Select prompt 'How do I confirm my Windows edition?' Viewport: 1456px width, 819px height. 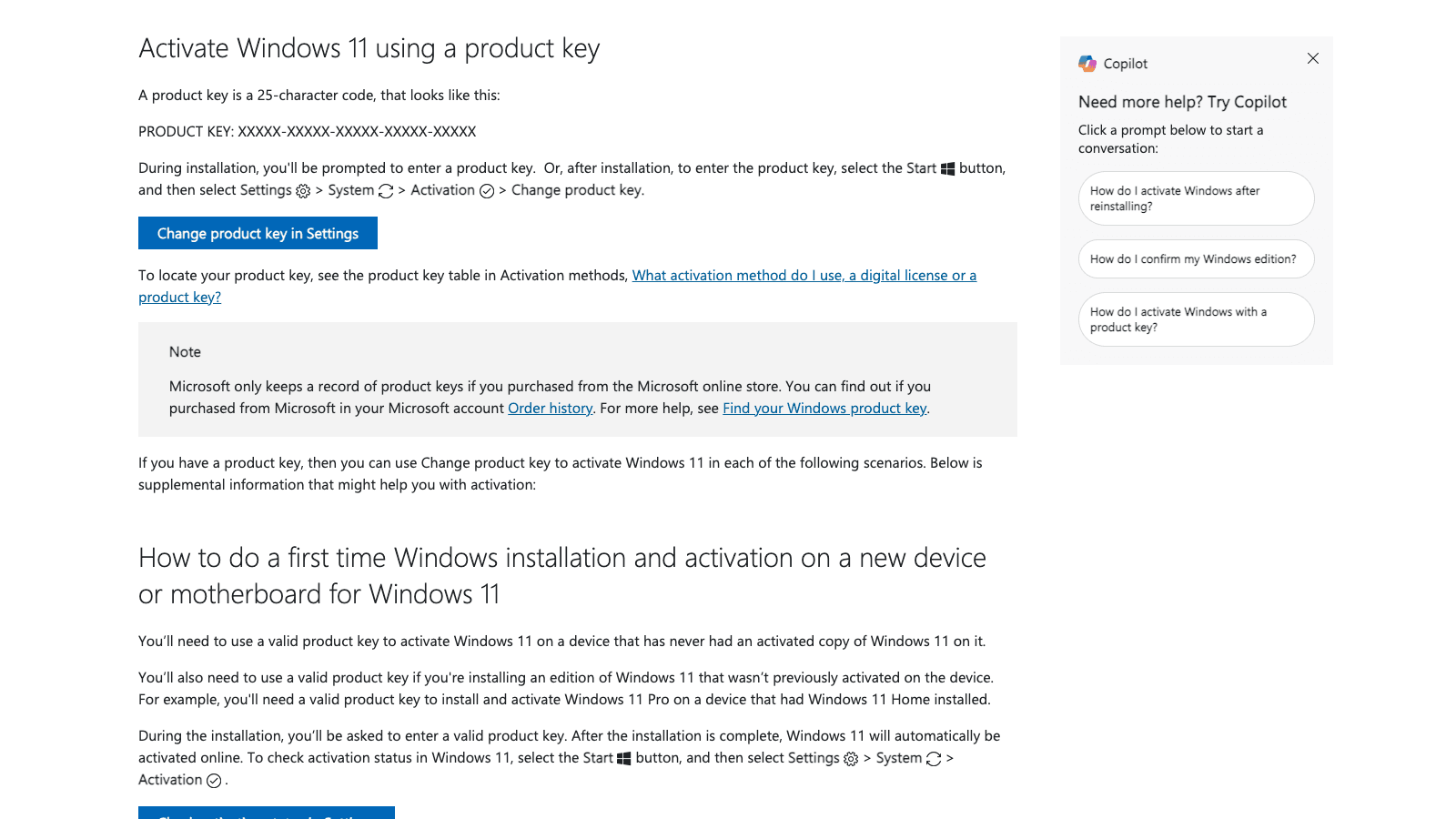tap(1196, 259)
